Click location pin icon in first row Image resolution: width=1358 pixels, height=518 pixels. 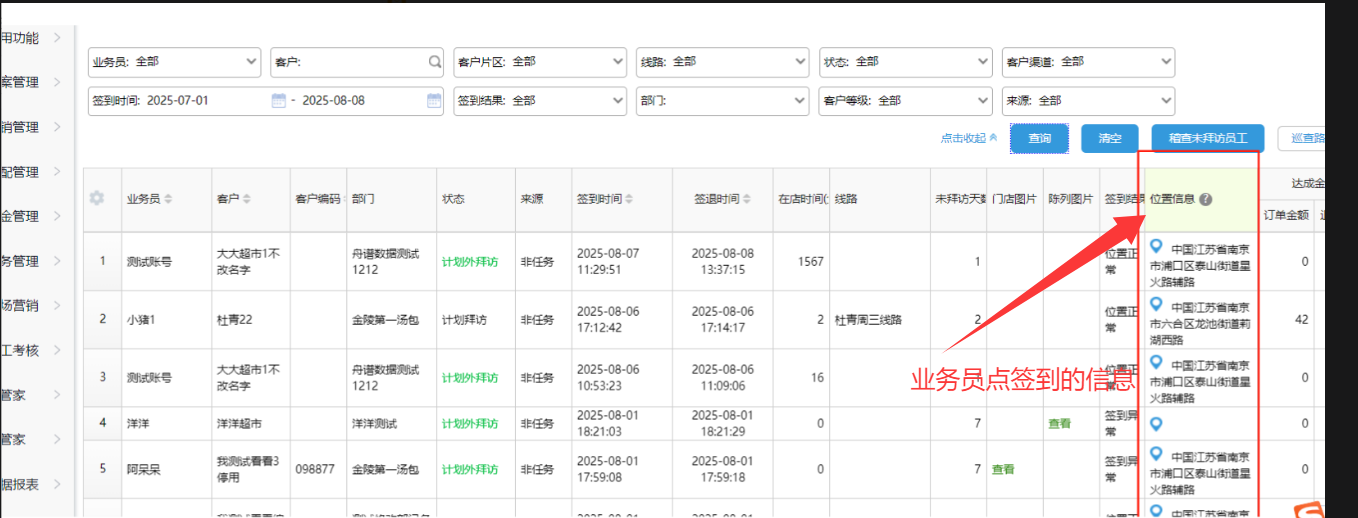(1157, 246)
